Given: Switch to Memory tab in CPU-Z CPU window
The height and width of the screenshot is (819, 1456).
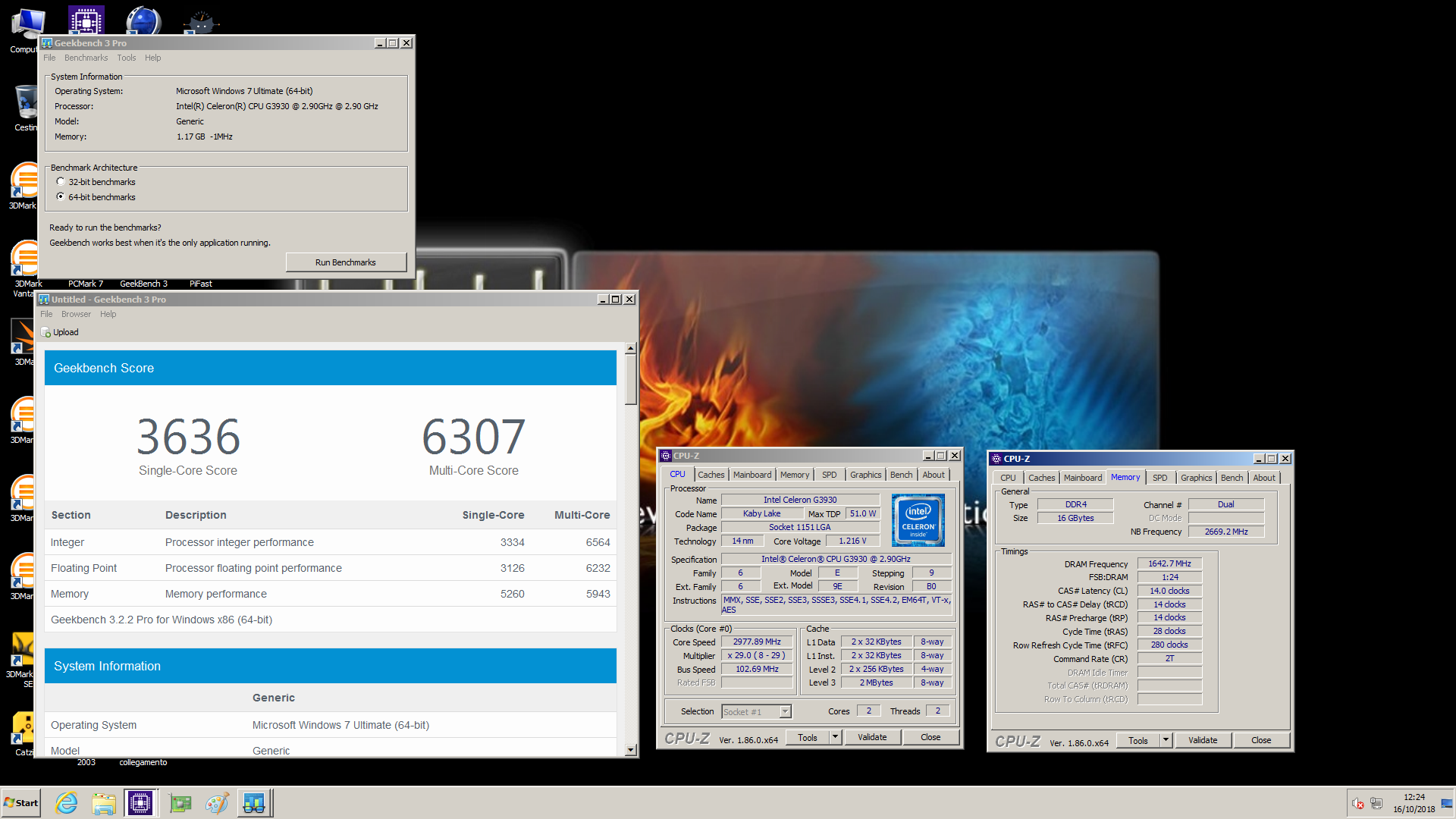Looking at the screenshot, I should (795, 475).
